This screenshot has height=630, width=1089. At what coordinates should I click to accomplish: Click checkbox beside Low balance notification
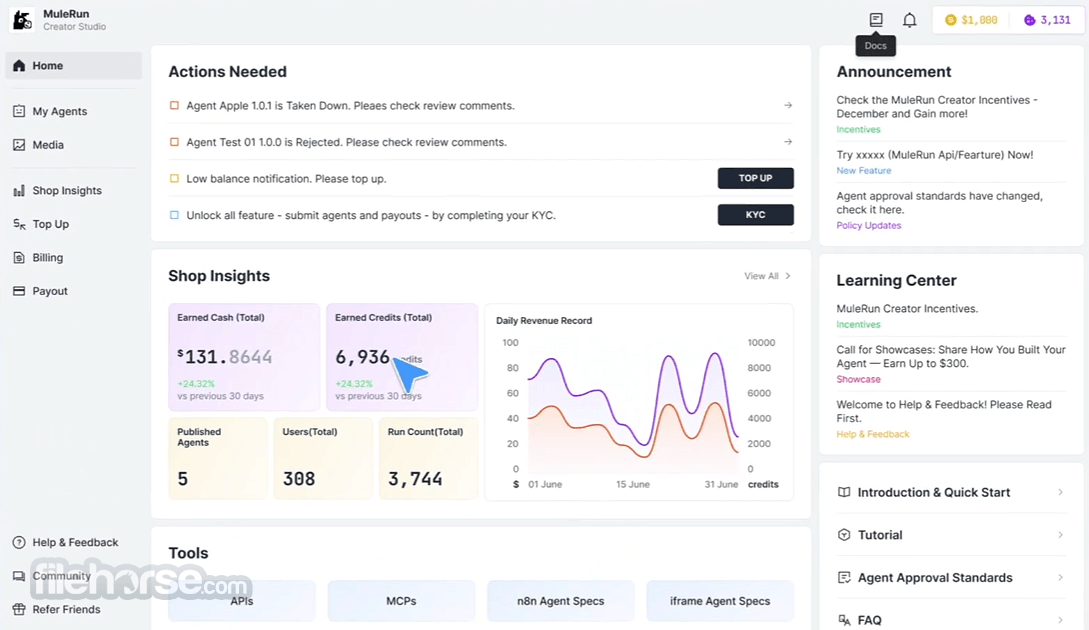(174, 179)
